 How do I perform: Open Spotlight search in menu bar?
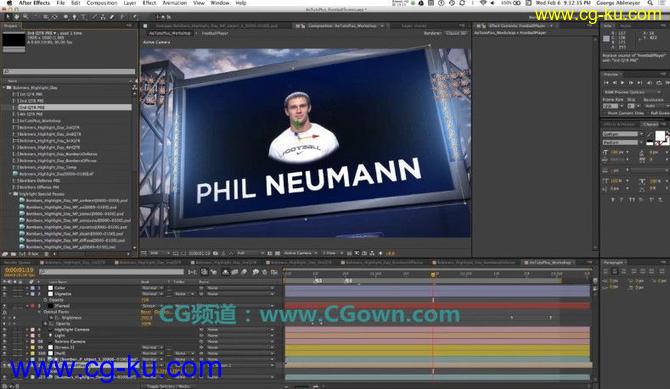(x=650, y=3)
